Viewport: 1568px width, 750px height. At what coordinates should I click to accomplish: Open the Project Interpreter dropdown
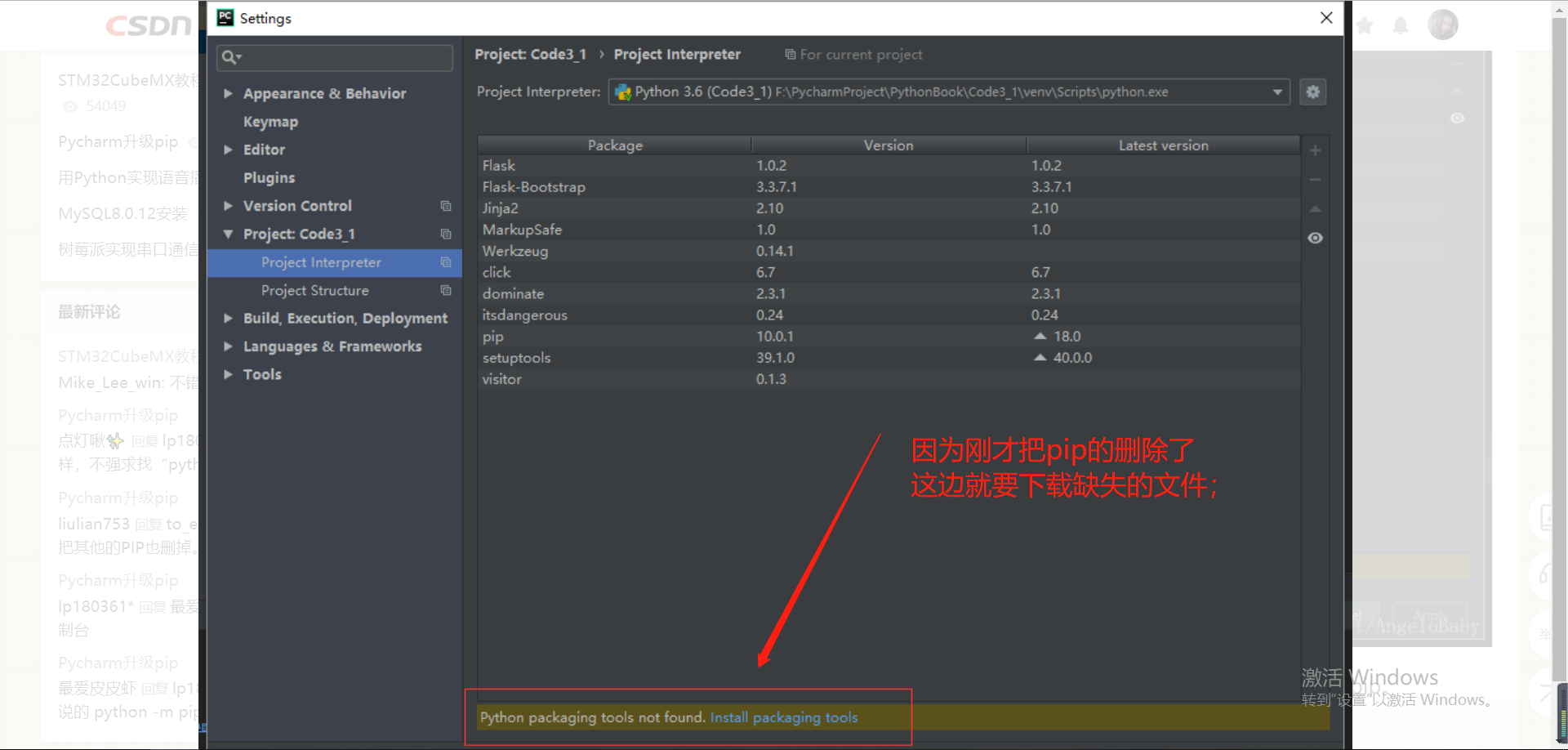[1277, 92]
